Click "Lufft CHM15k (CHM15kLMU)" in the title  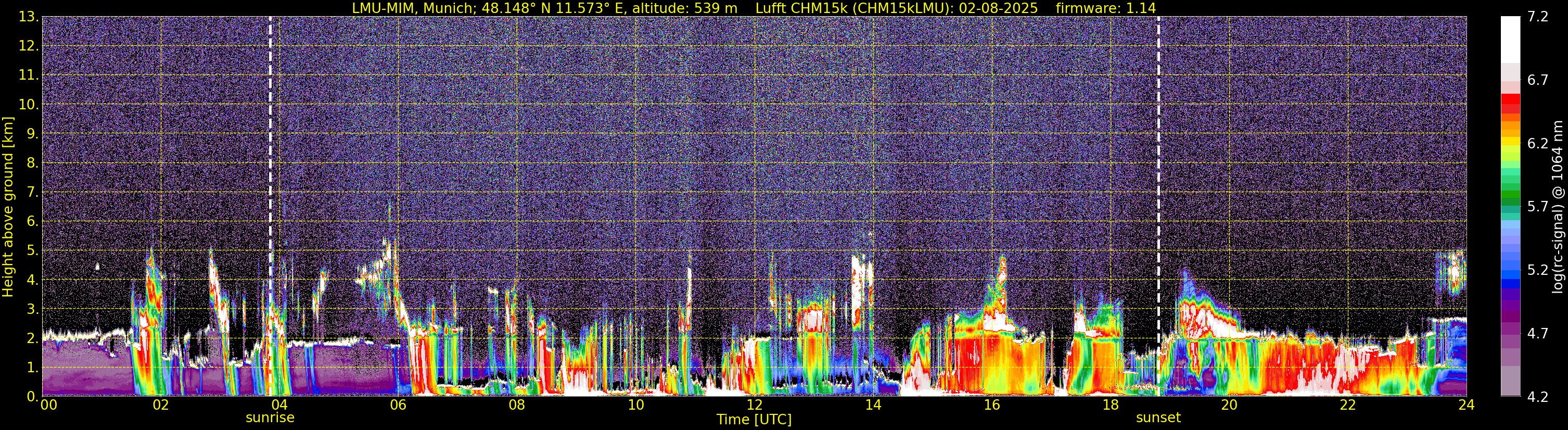pyautogui.click(x=853, y=8)
